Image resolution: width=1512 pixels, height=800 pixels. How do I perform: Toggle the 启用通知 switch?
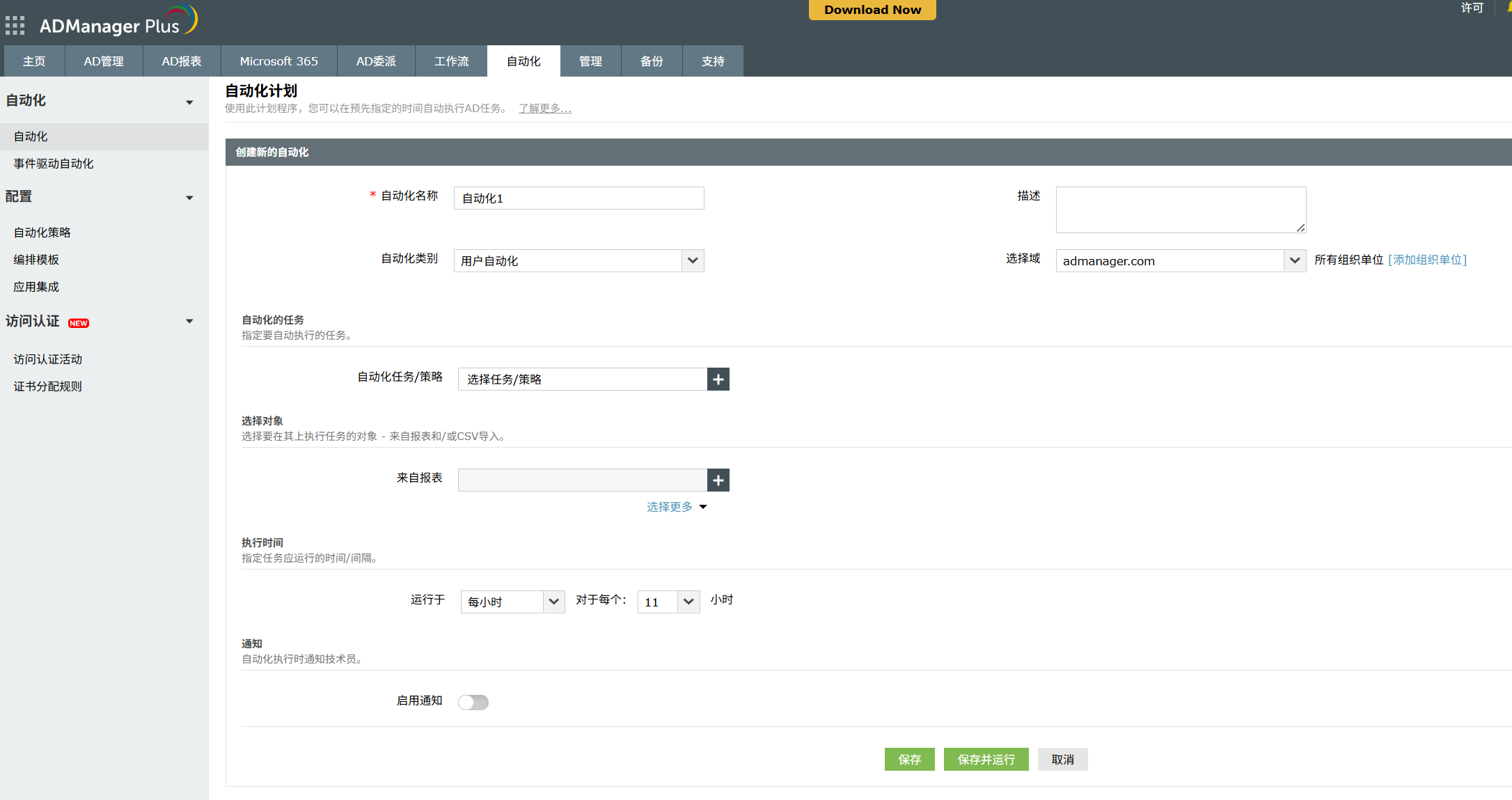(x=473, y=702)
